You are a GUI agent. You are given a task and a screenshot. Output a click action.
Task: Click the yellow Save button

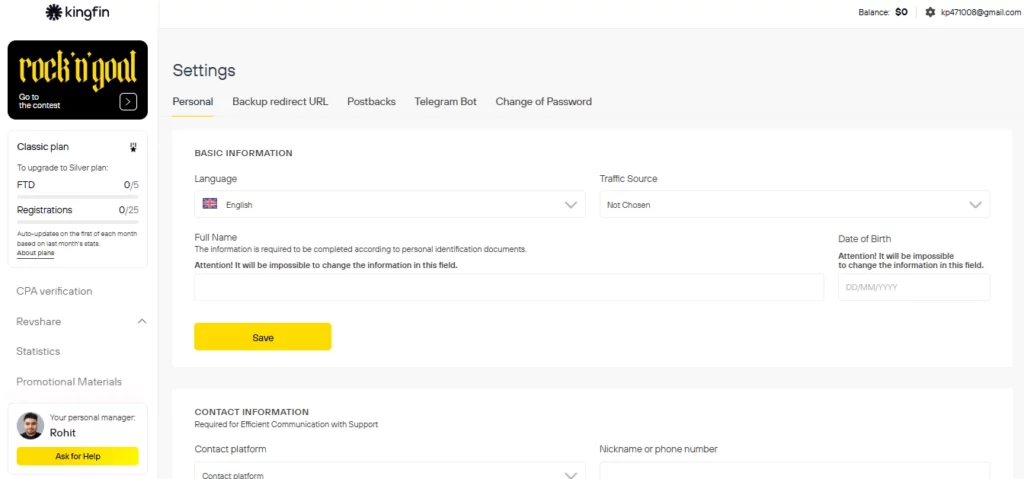262,337
